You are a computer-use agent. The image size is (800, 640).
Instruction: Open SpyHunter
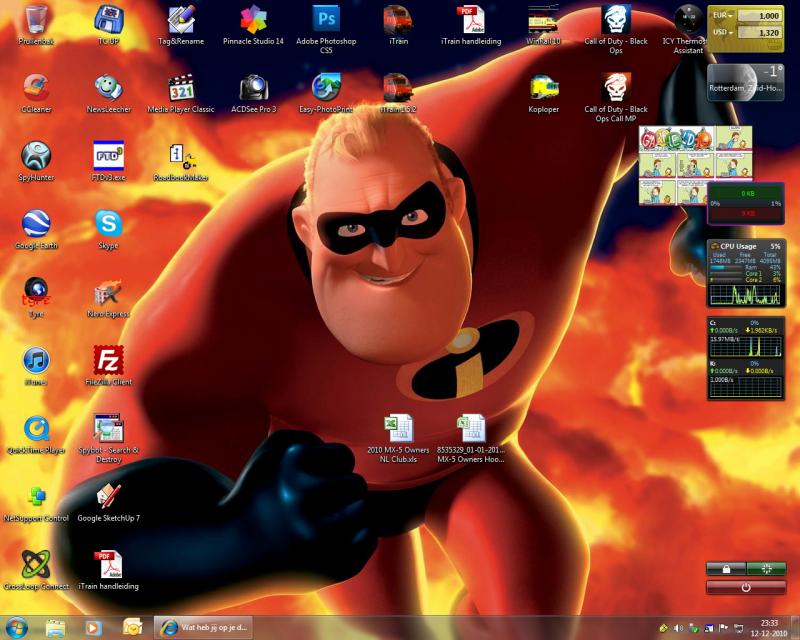[36, 161]
